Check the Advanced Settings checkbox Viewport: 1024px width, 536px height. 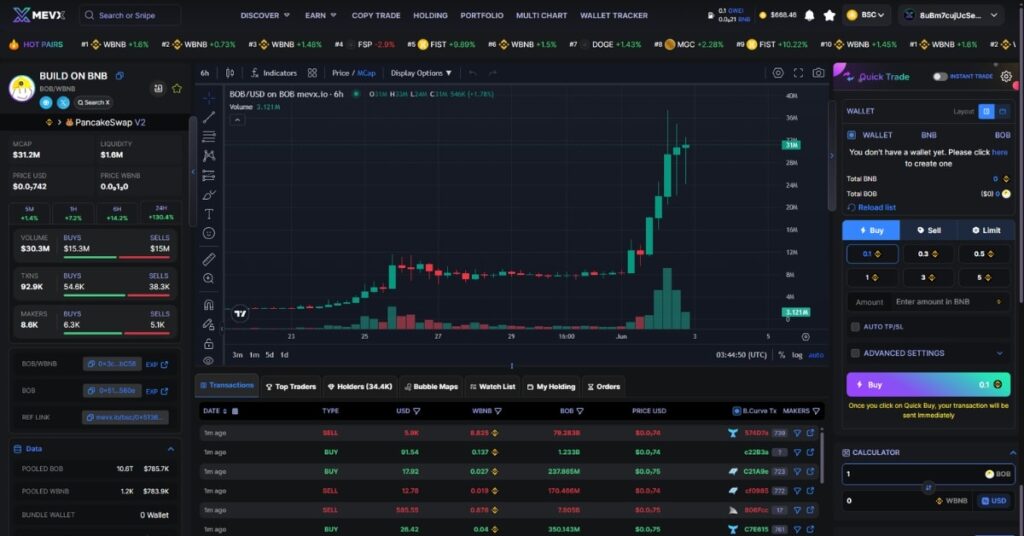855,353
